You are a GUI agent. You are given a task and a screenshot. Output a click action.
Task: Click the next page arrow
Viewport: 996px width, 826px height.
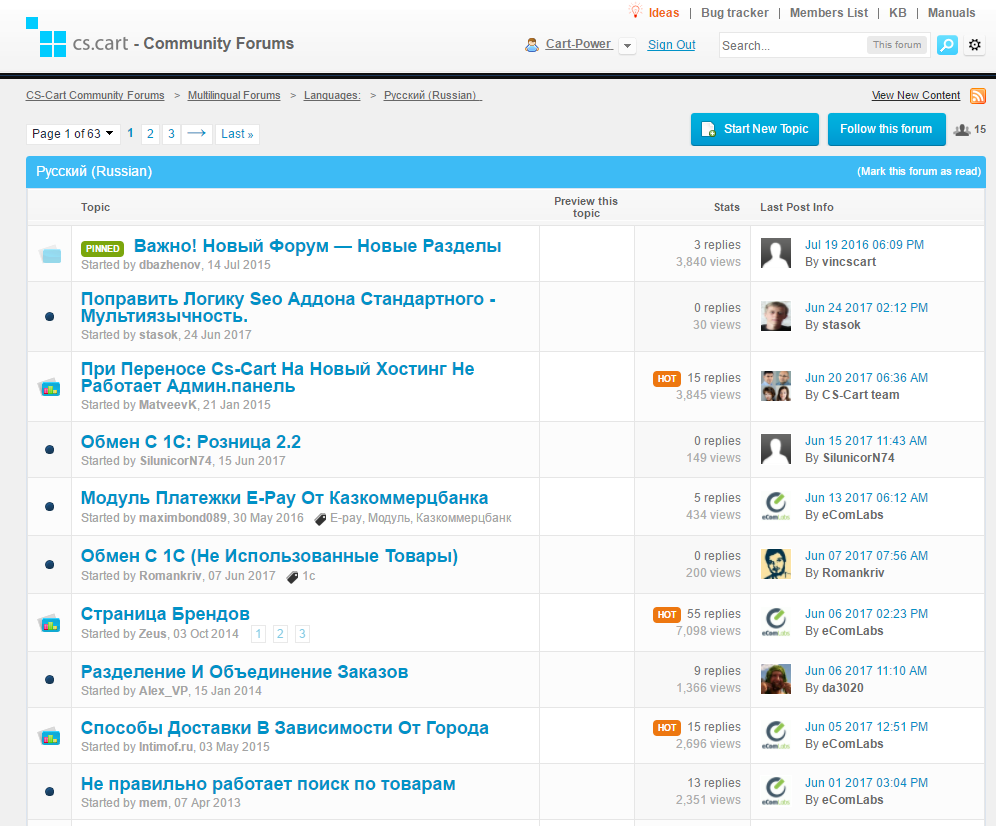(197, 133)
